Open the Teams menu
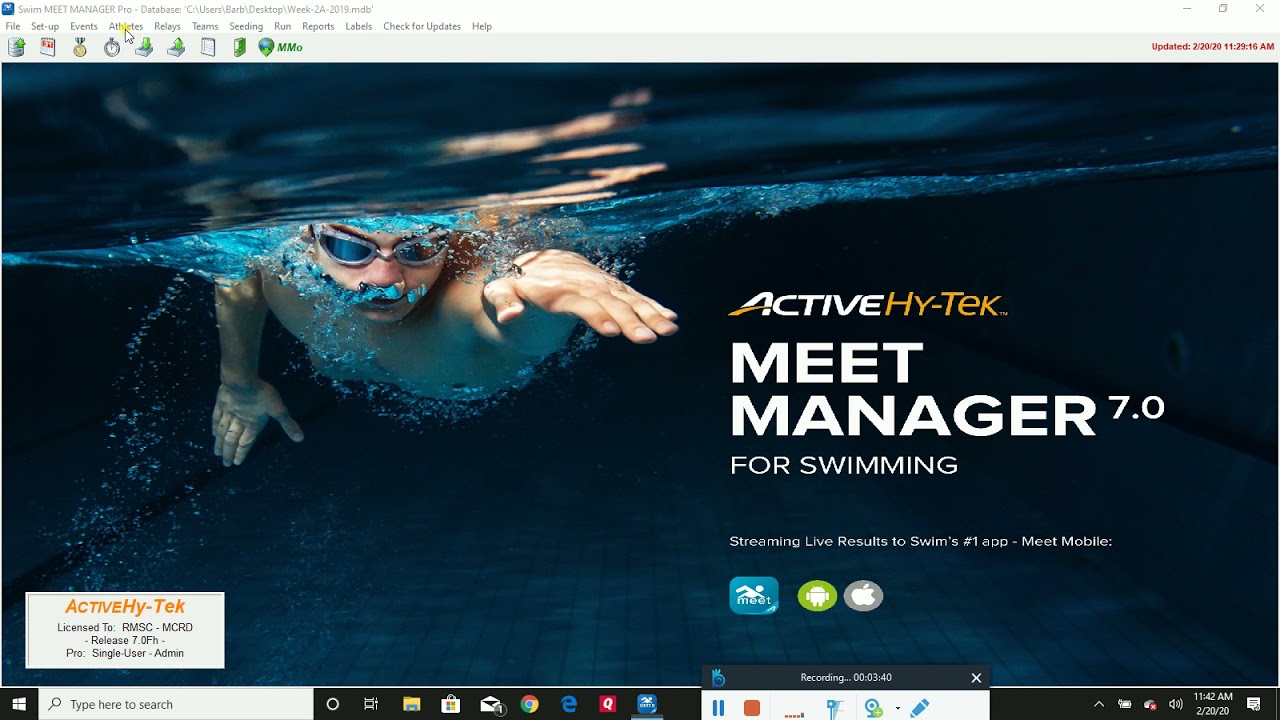 205,26
